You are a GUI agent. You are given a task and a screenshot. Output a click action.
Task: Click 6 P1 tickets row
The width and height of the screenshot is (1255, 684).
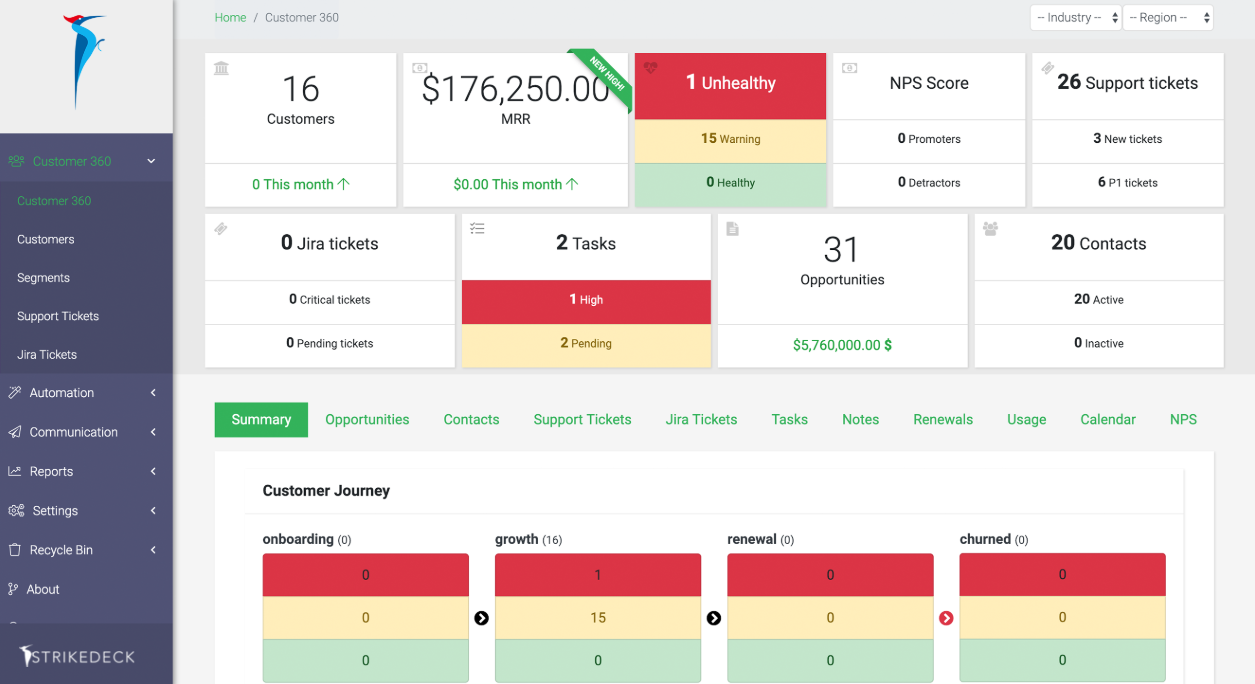point(1128,183)
